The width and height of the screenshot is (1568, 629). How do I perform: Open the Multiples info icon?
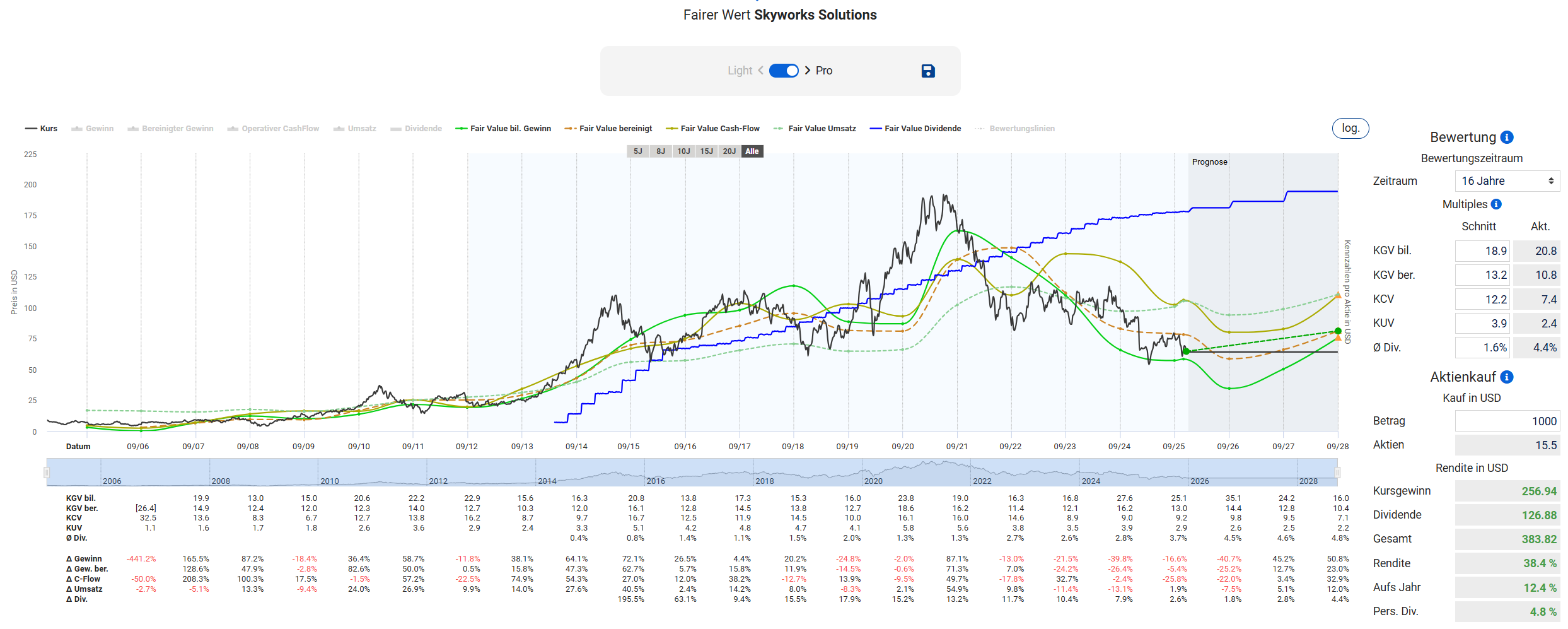tap(1496, 204)
